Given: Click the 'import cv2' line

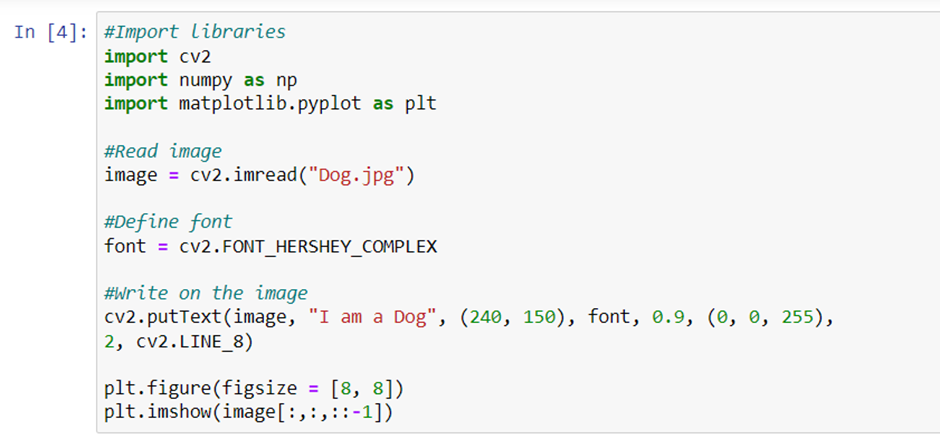Looking at the screenshot, I should point(158,56).
